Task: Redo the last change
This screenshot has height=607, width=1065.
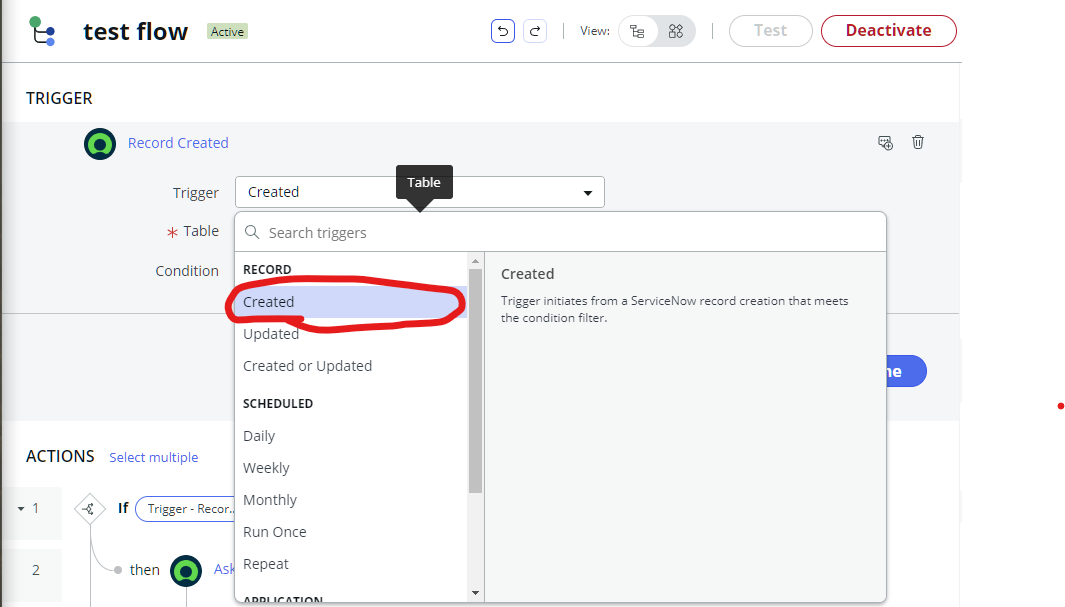Action: coord(535,31)
